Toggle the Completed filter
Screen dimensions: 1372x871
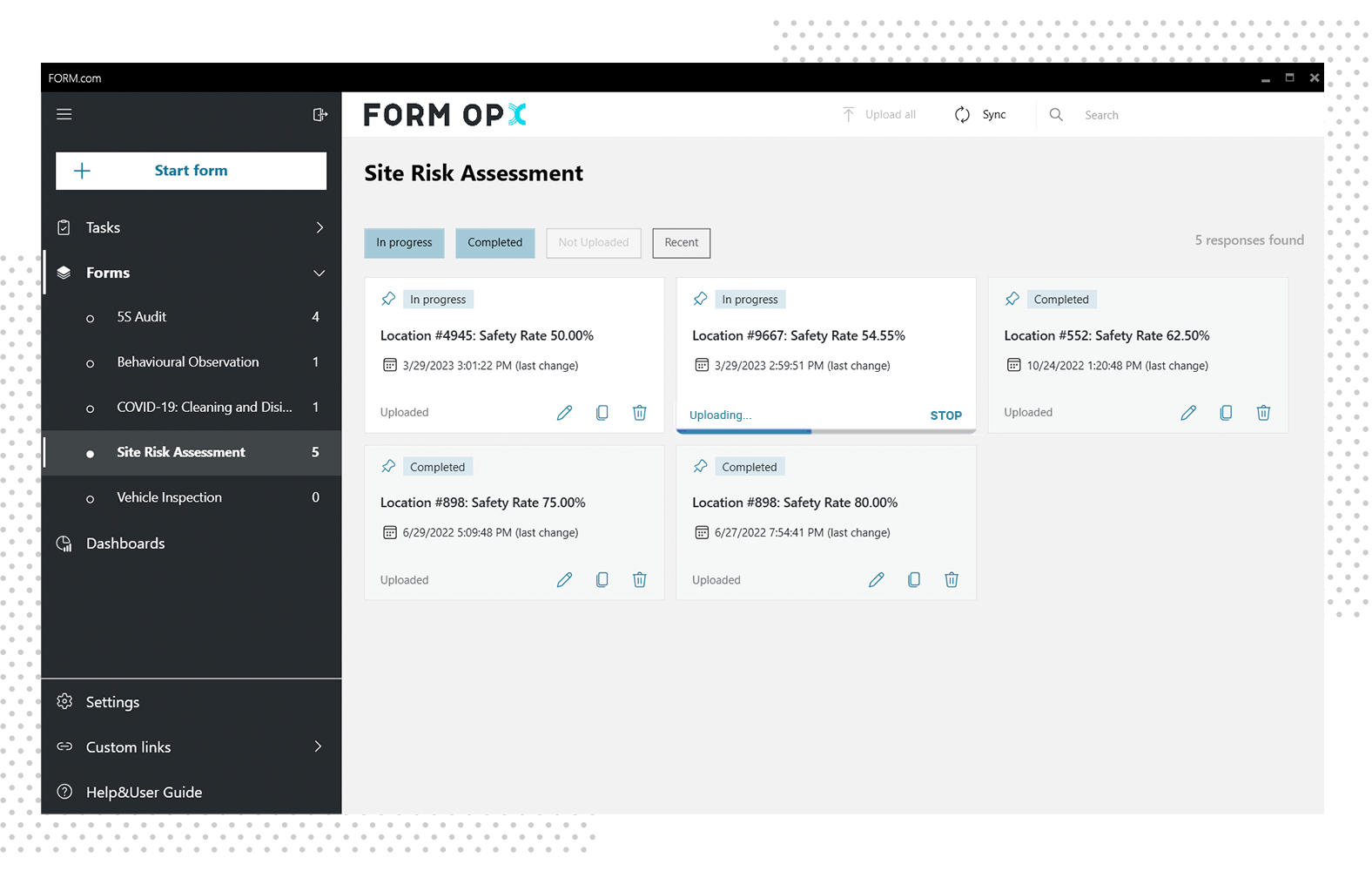click(x=494, y=243)
